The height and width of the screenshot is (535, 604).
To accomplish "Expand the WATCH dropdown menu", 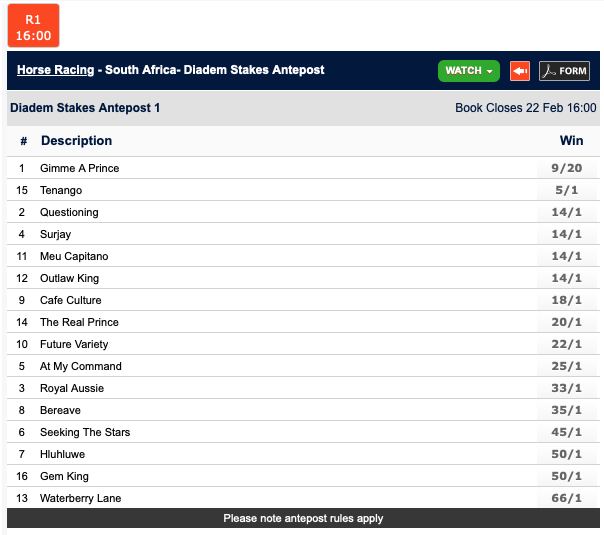I will (468, 71).
